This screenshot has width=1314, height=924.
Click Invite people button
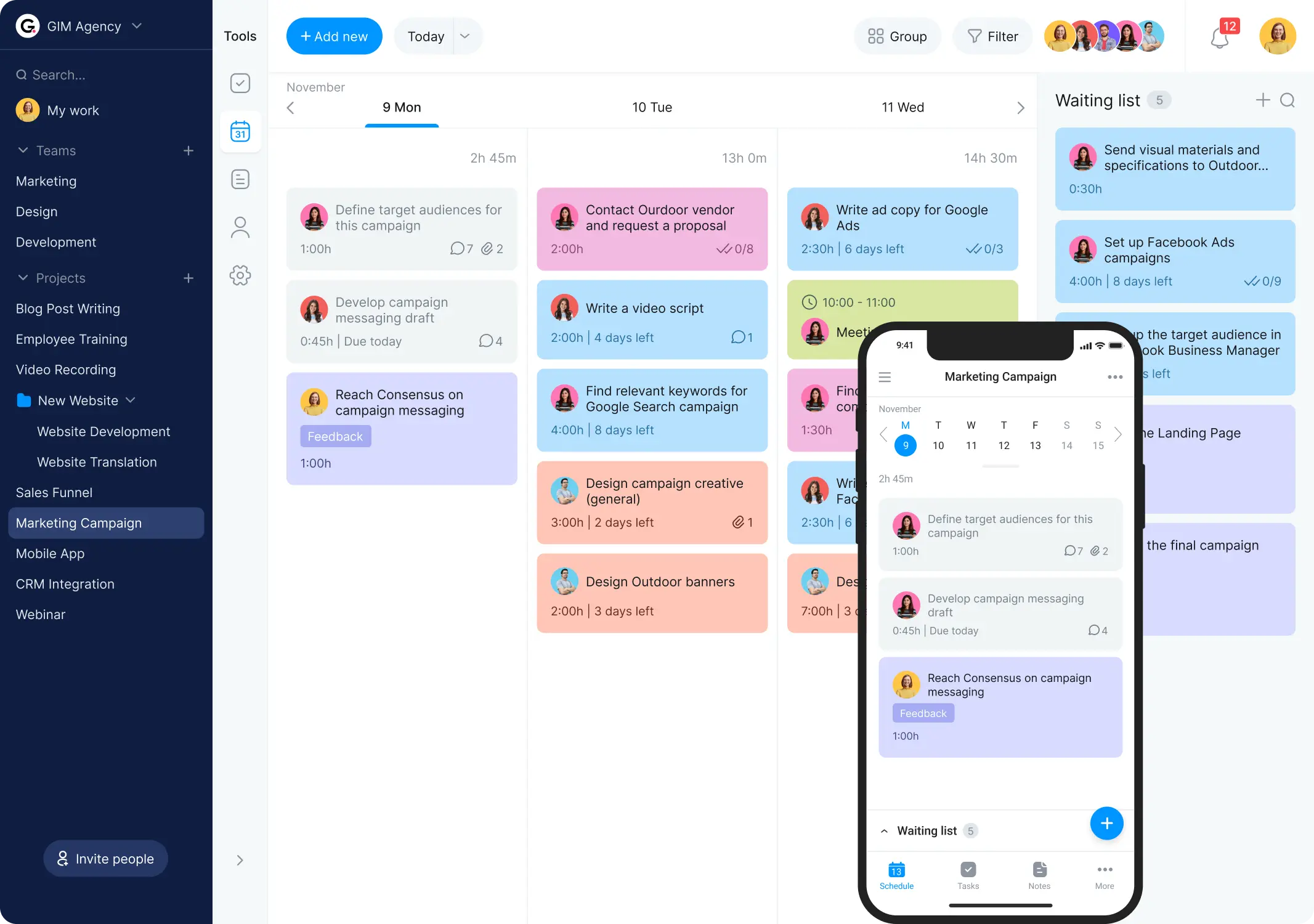(106, 858)
